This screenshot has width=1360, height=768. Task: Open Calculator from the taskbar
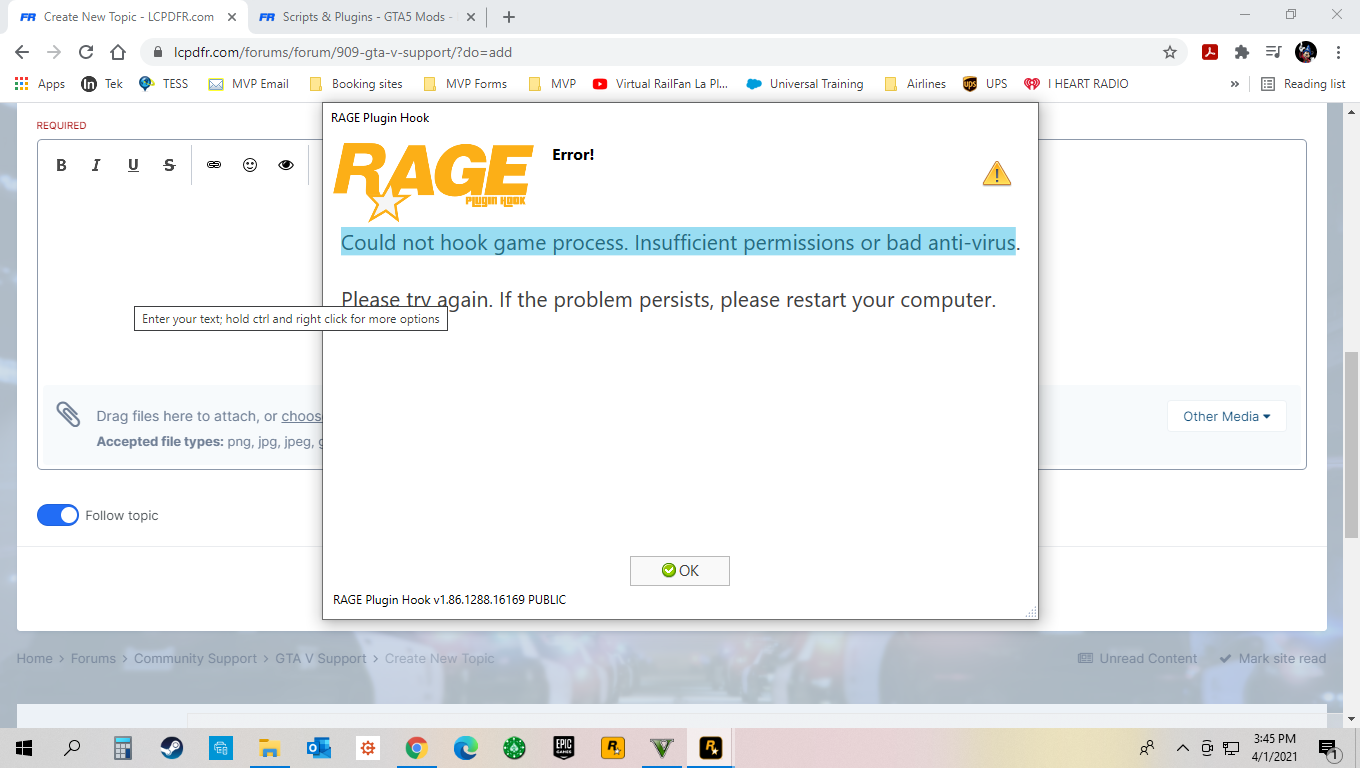tap(123, 747)
